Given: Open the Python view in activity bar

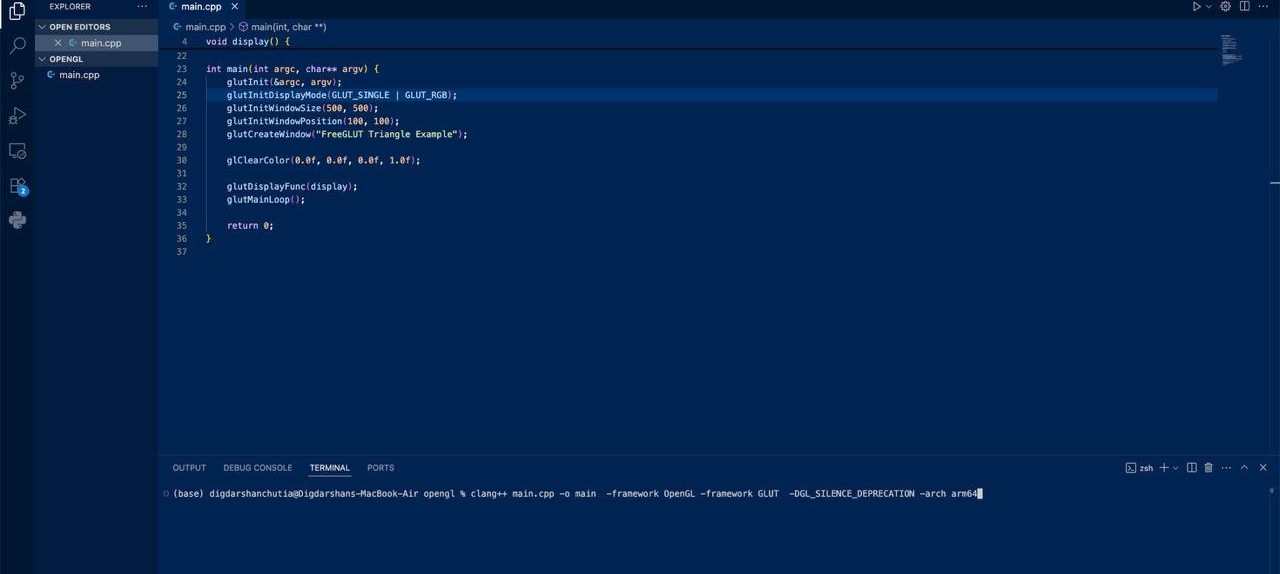Looking at the screenshot, I should click(17, 221).
